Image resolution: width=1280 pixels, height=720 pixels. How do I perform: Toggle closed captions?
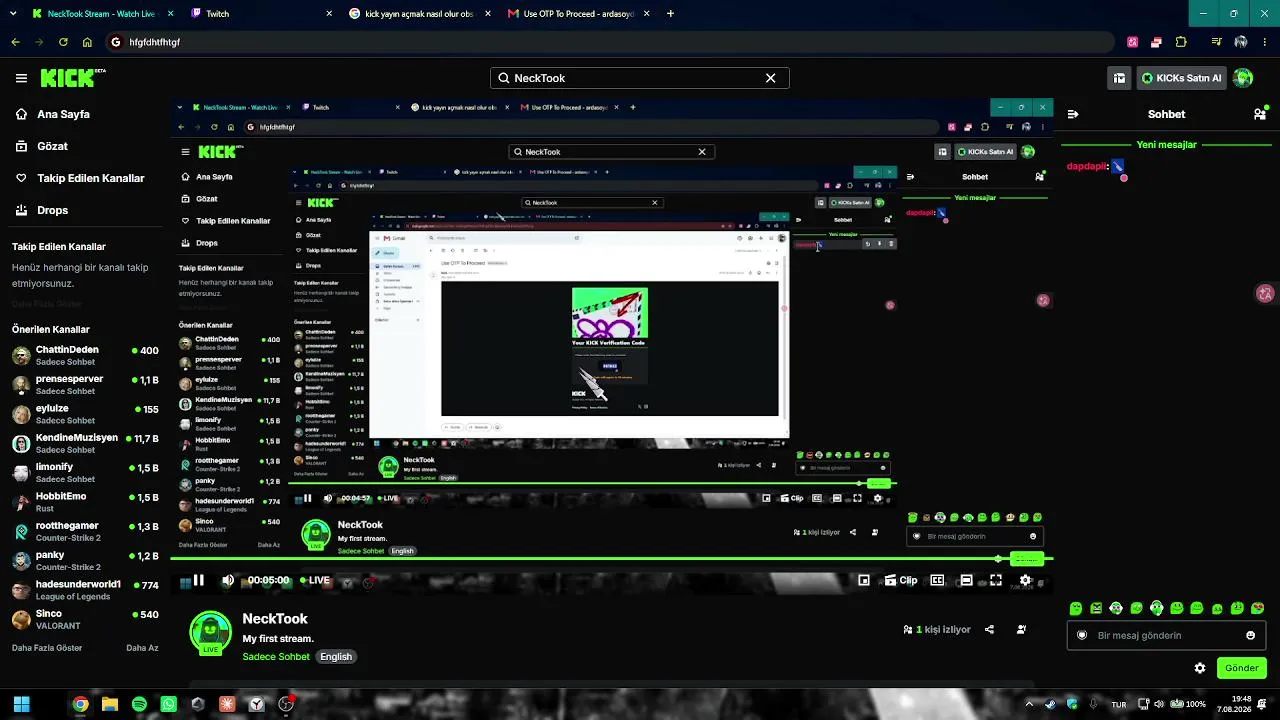click(x=937, y=580)
